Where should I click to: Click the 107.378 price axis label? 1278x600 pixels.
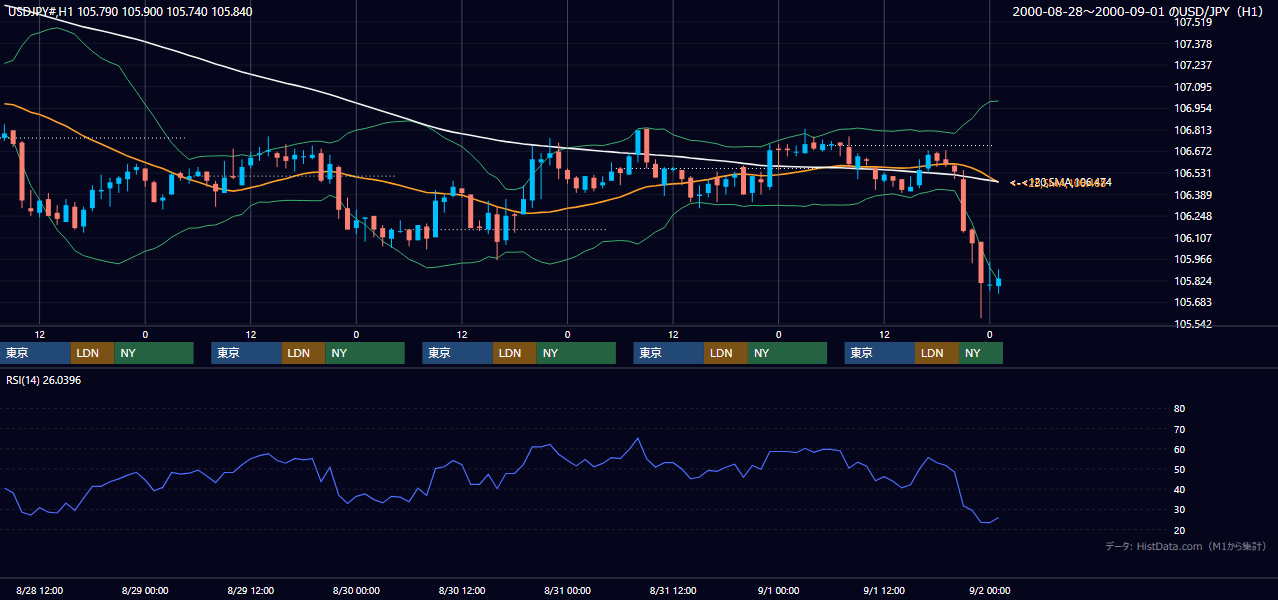point(1192,44)
